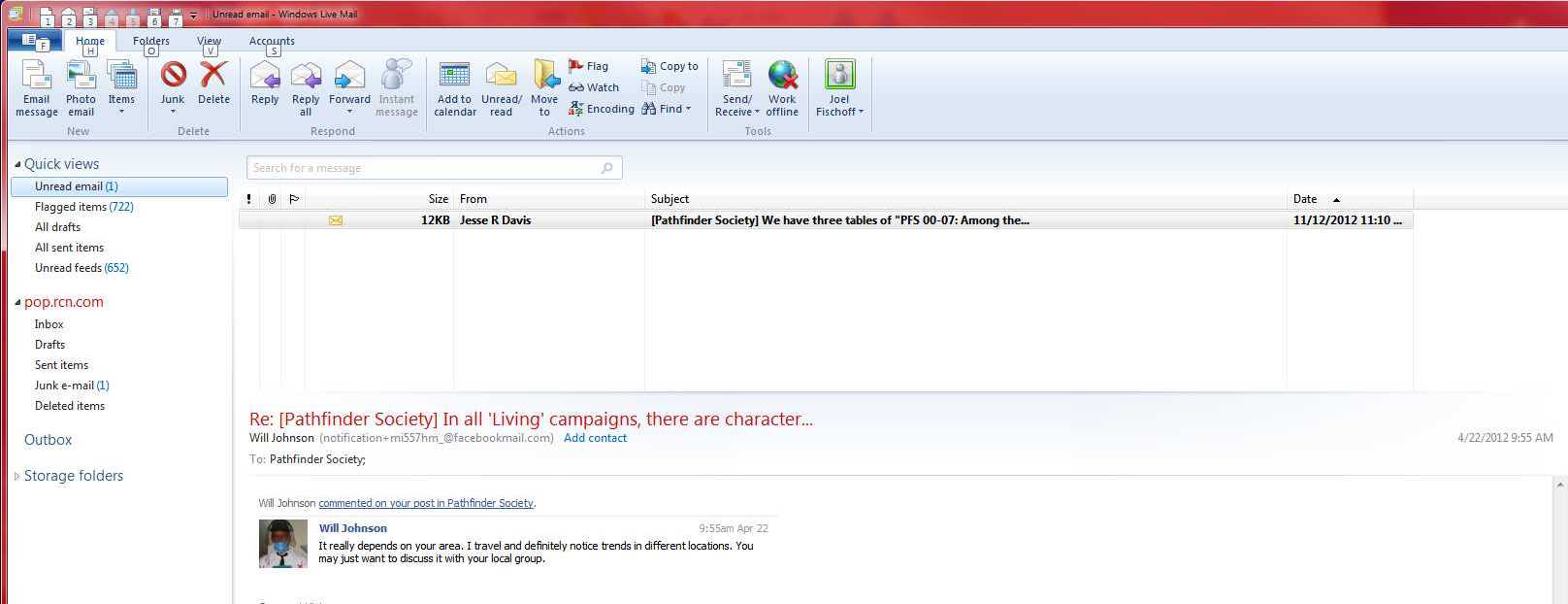
Task: Open the Find dropdown
Action: coord(667,109)
